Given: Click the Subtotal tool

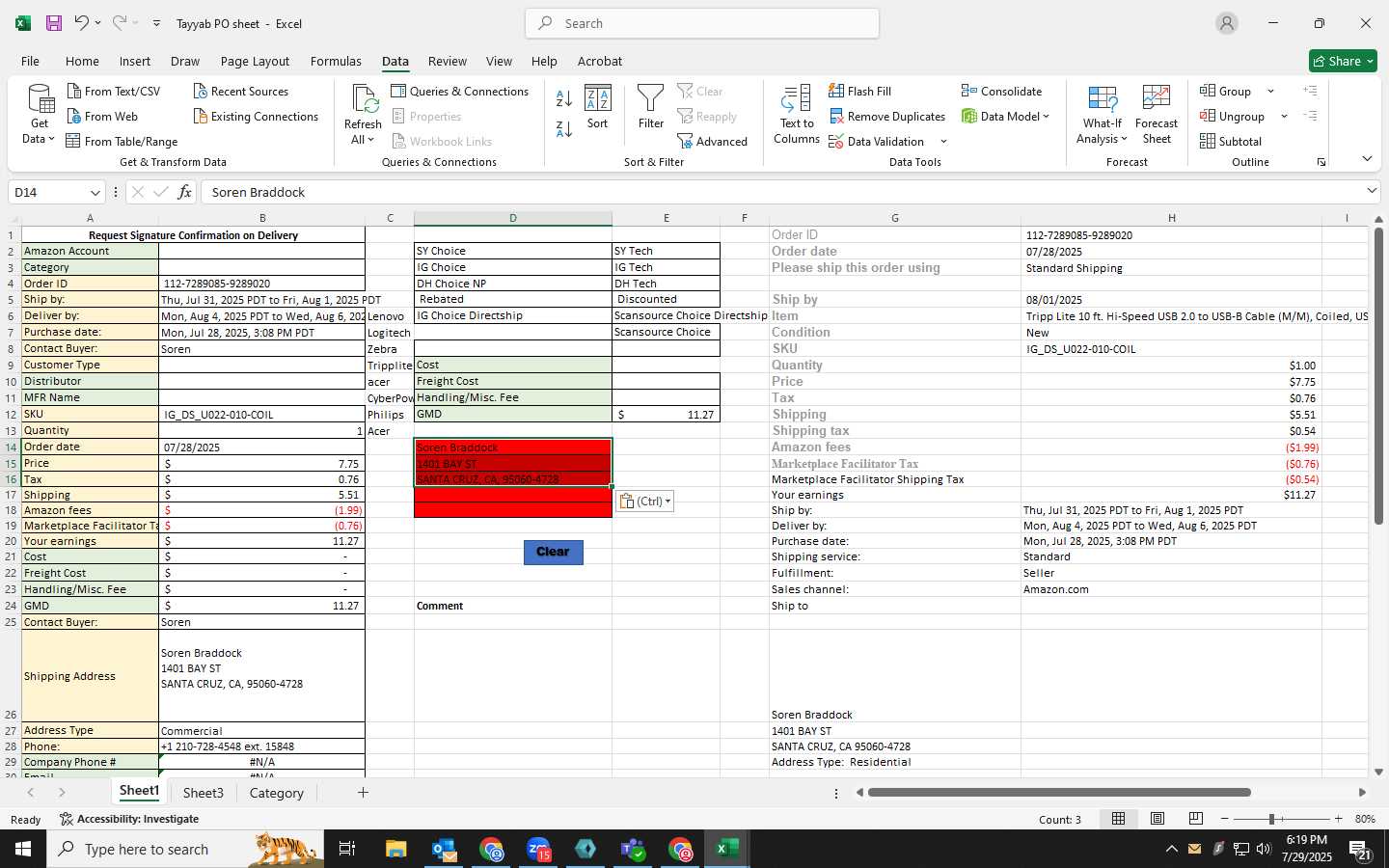Looking at the screenshot, I should coord(1231,142).
